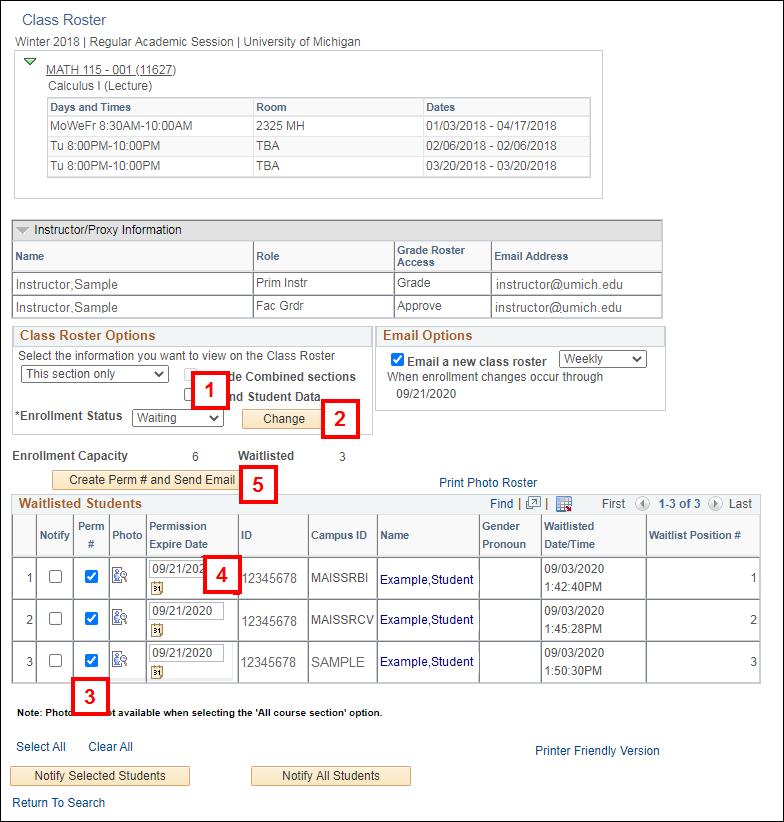Download waitlist table to spreadsheet icon

563,504
